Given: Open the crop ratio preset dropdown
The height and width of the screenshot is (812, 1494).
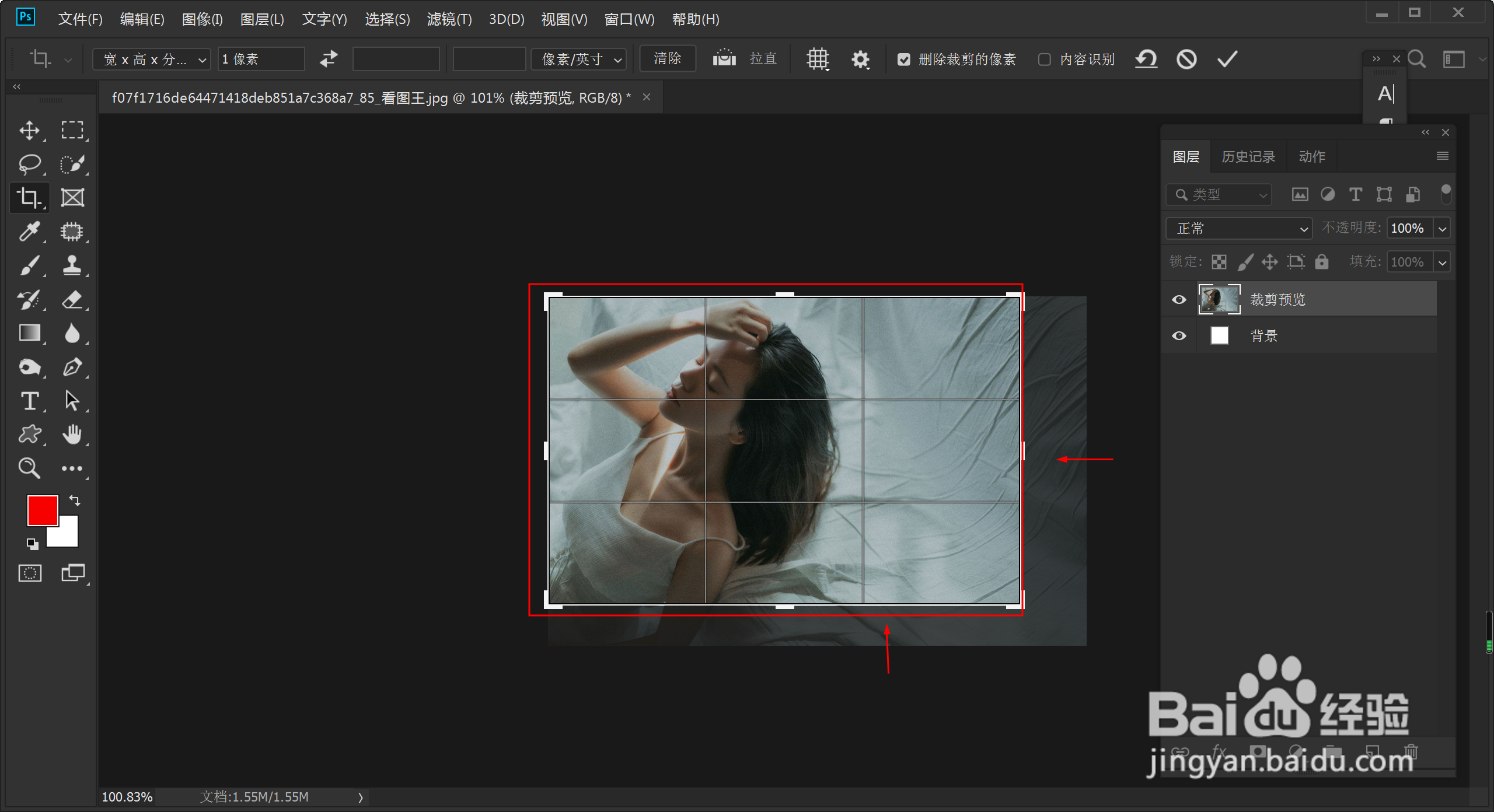Looking at the screenshot, I should point(152,60).
